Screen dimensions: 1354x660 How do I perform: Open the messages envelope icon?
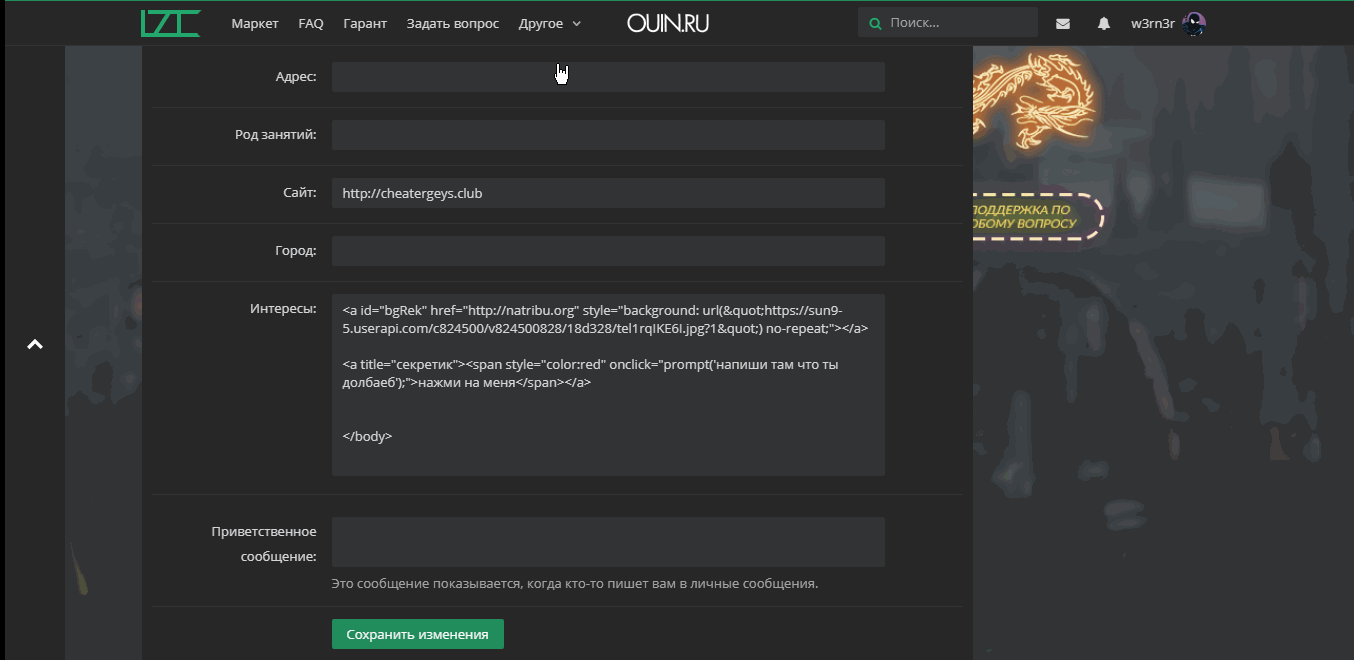1063,24
